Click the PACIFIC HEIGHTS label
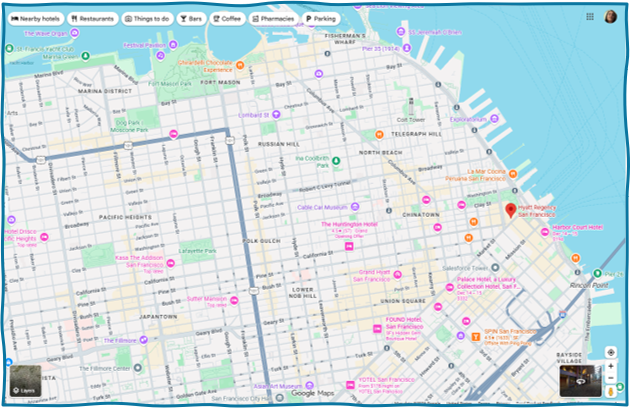 click(126, 217)
